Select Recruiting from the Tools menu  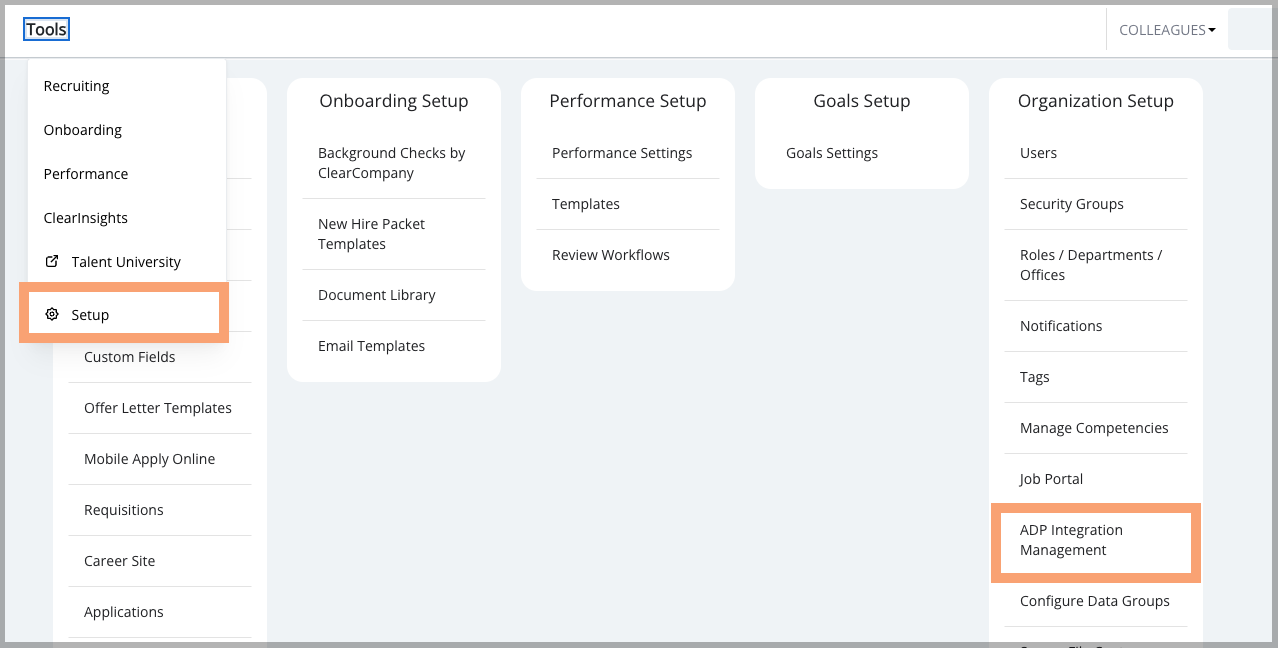point(77,86)
